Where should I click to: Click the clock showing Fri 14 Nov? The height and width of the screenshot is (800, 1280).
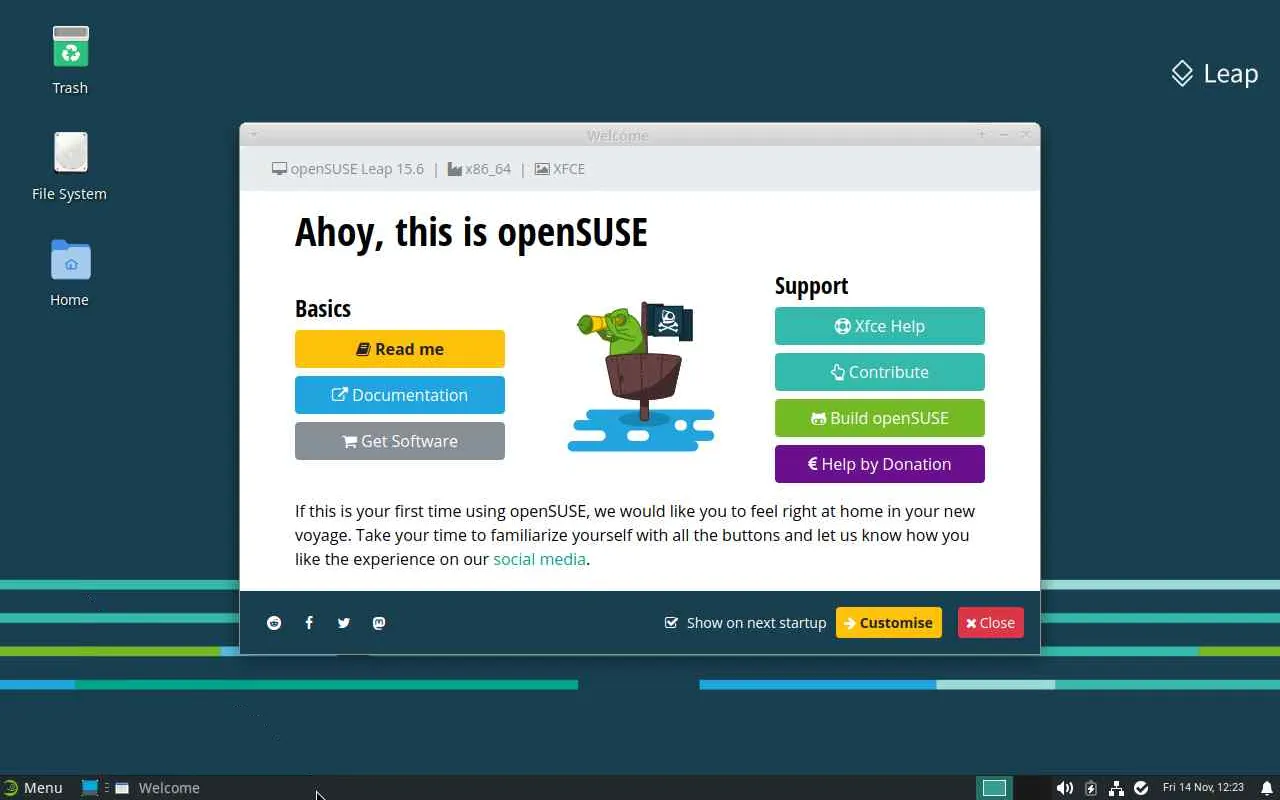(1203, 788)
